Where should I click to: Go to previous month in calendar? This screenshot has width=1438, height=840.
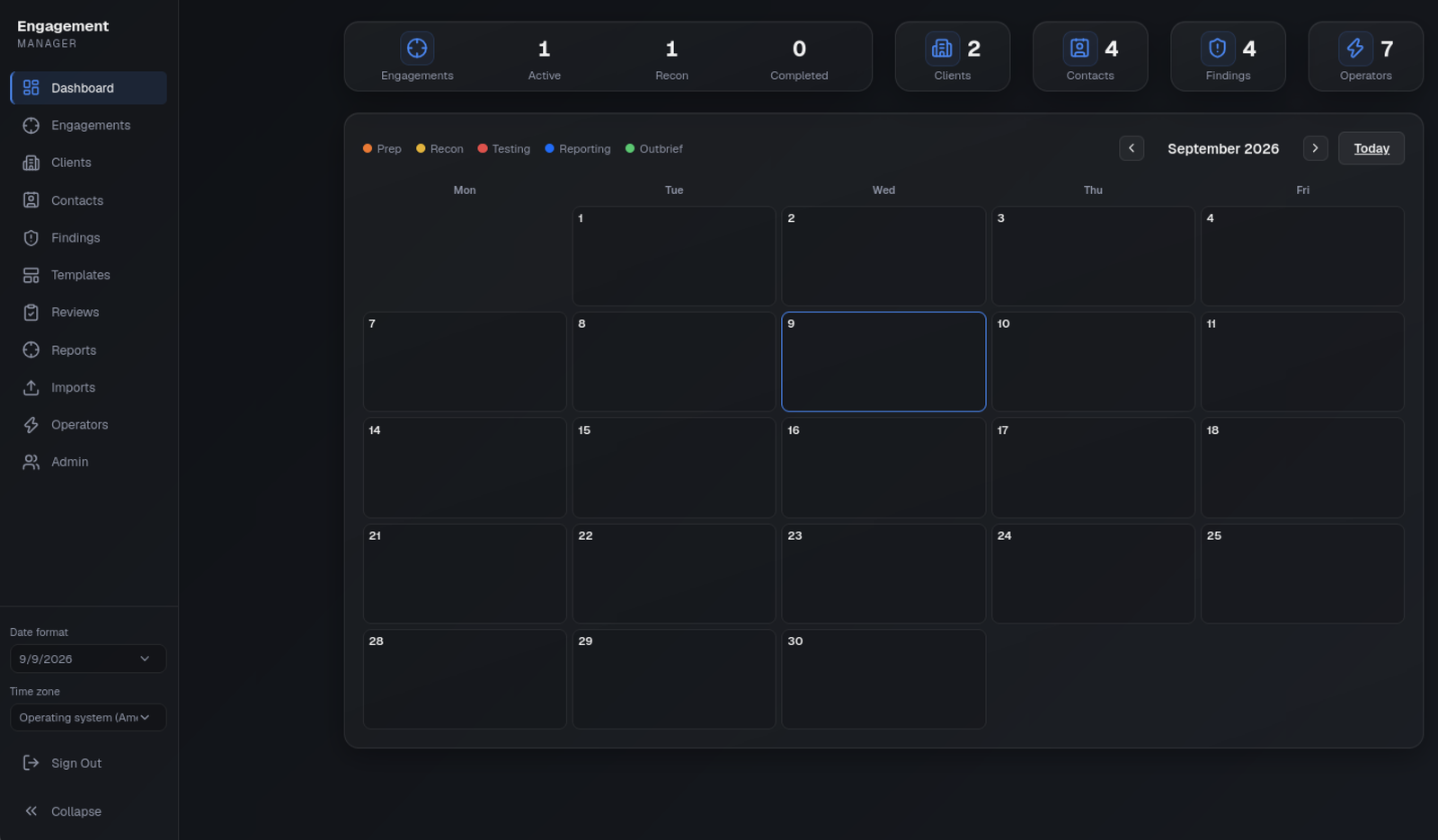(1132, 148)
